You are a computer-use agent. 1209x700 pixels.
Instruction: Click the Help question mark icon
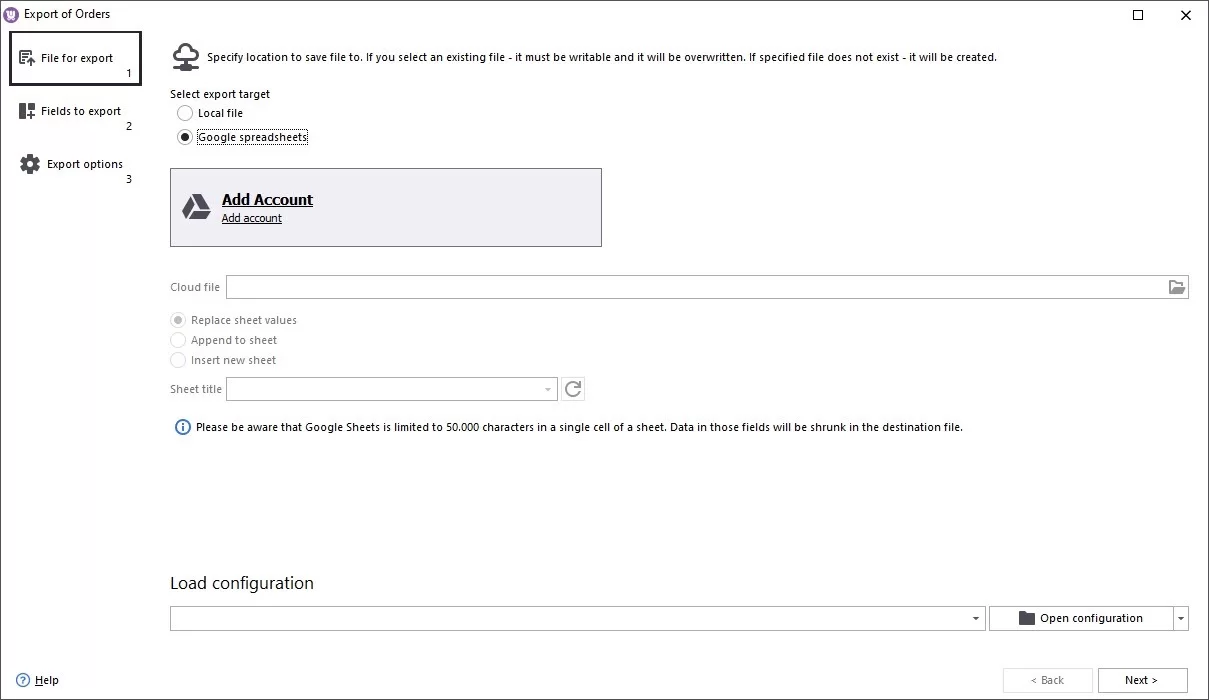pos(23,680)
